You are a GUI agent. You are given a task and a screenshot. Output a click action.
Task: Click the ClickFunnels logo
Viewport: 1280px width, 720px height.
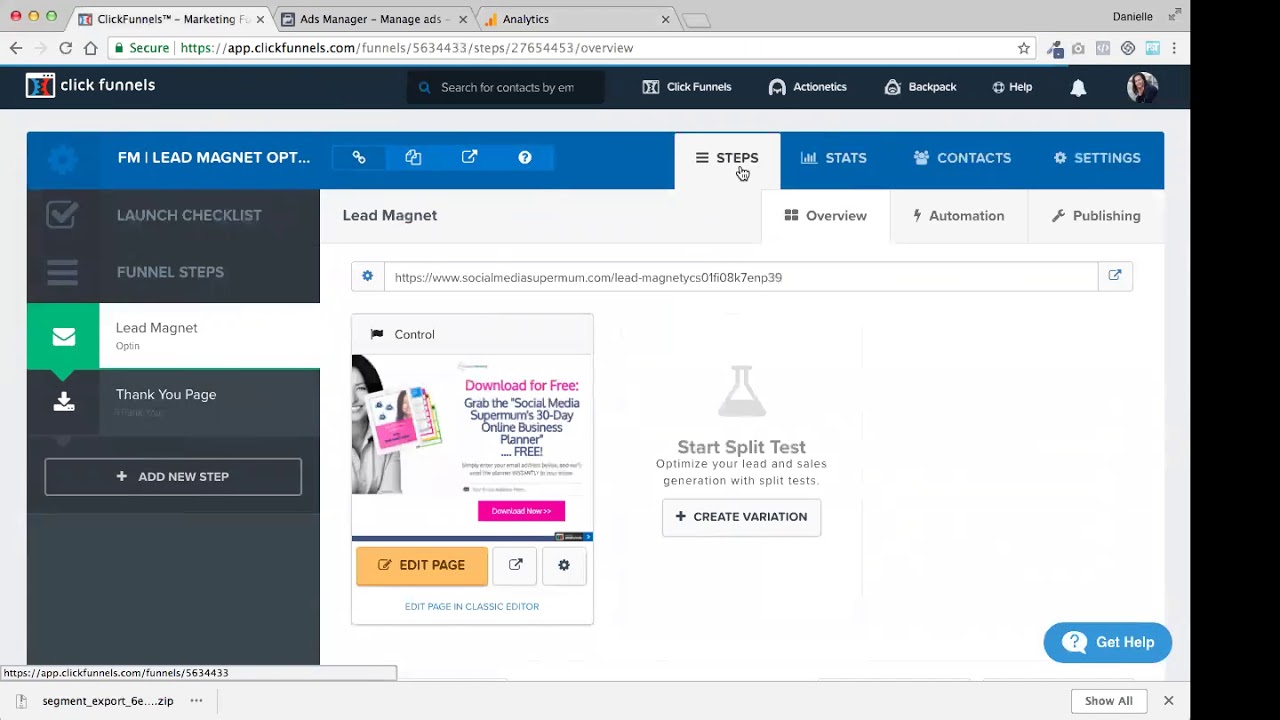pos(91,86)
